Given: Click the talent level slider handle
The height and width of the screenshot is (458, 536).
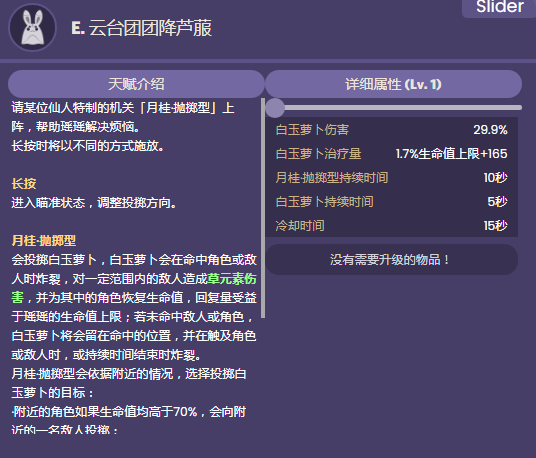Looking at the screenshot, I should (275, 108).
